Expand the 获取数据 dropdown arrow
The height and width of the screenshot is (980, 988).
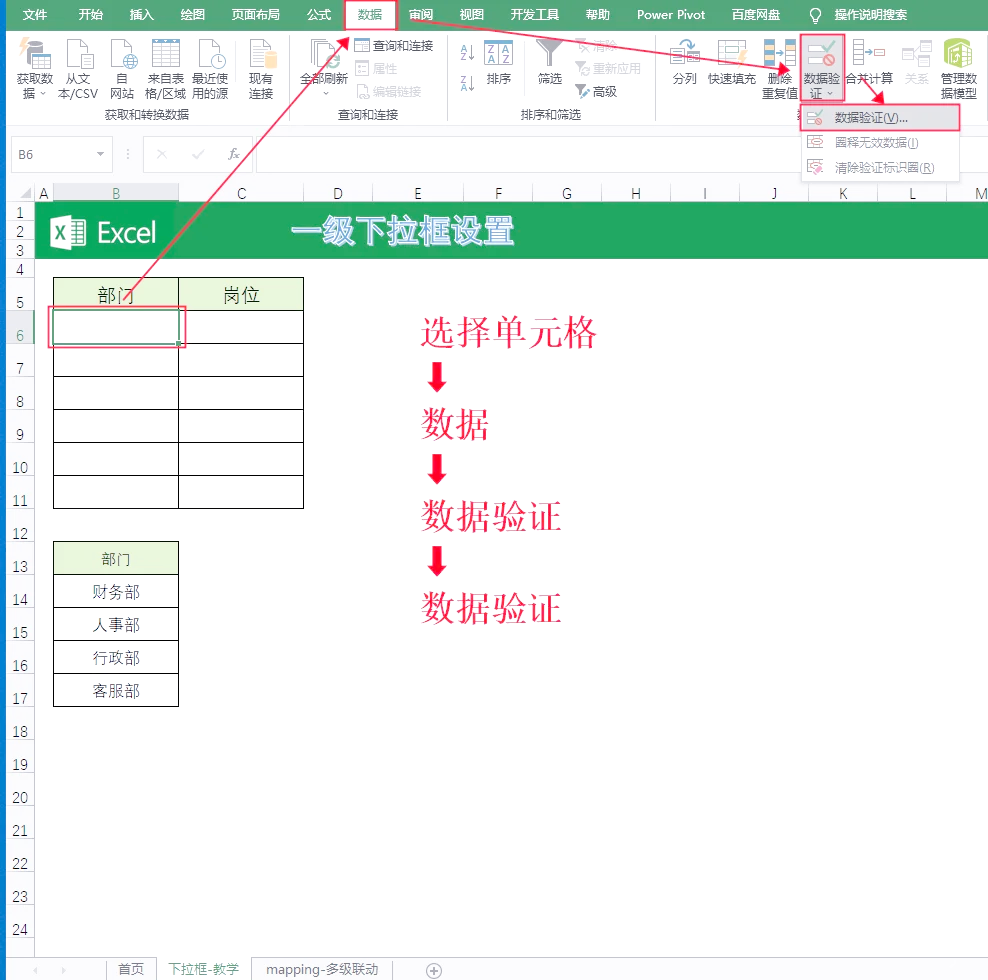[x=43, y=94]
